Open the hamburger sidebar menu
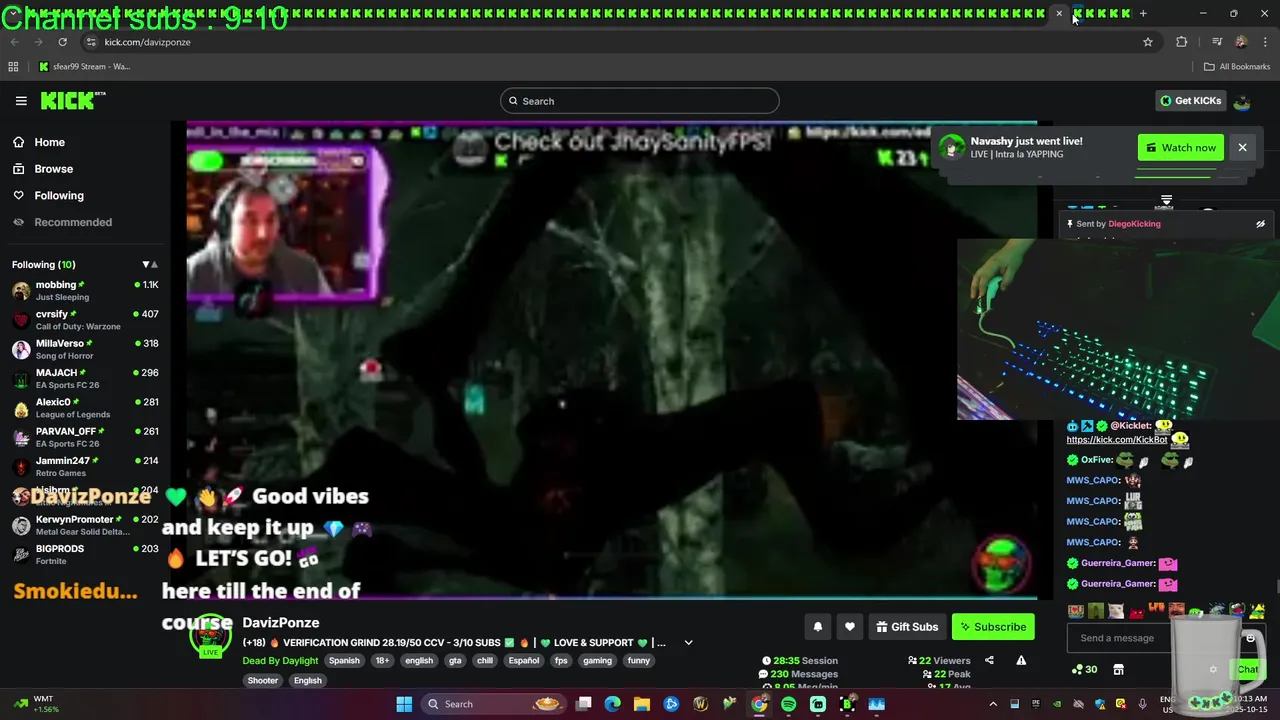Image resolution: width=1280 pixels, height=720 pixels. pos(21,101)
